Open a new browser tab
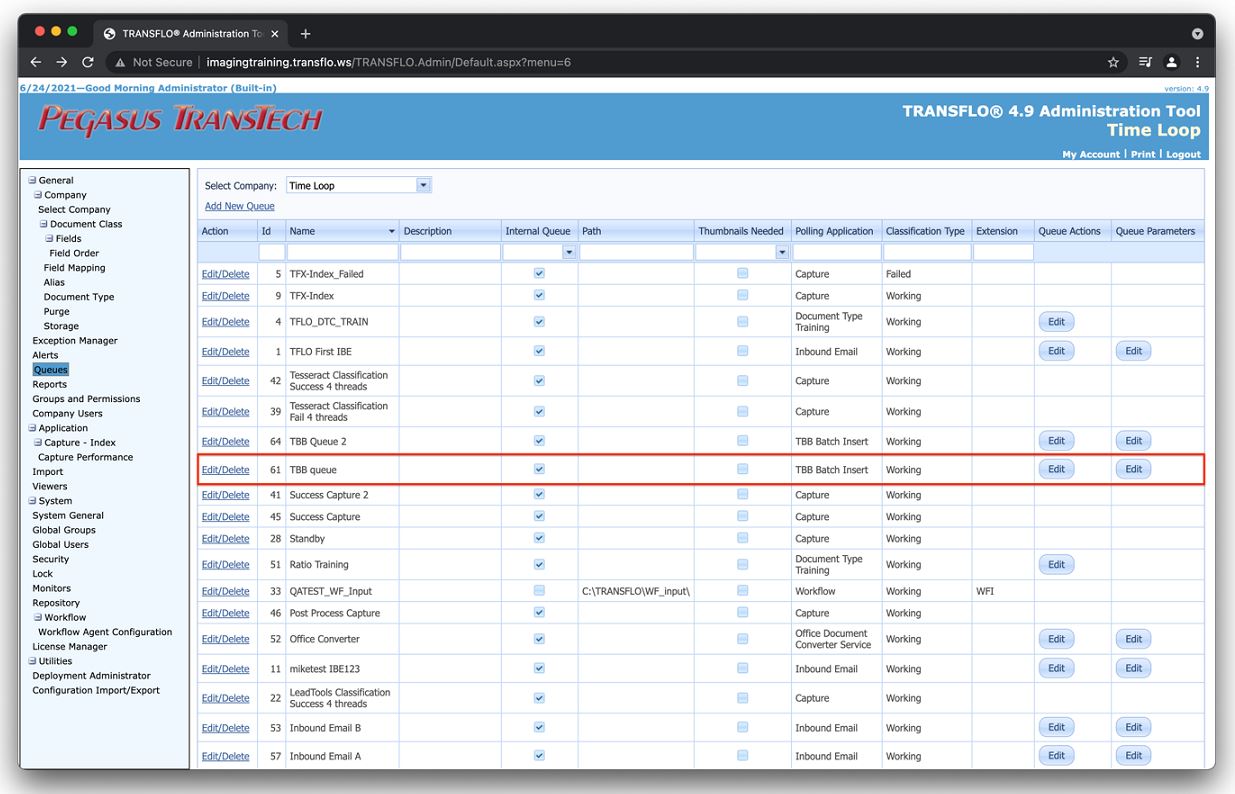1235x794 pixels. tap(306, 34)
